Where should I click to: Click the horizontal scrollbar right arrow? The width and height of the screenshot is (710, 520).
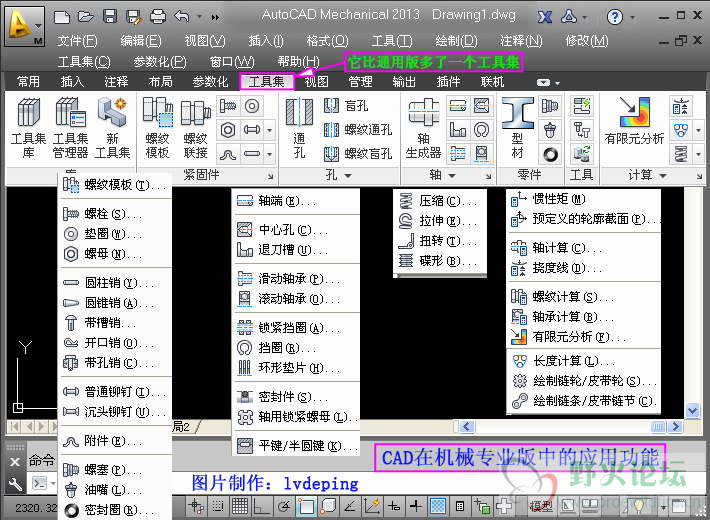tap(676, 427)
